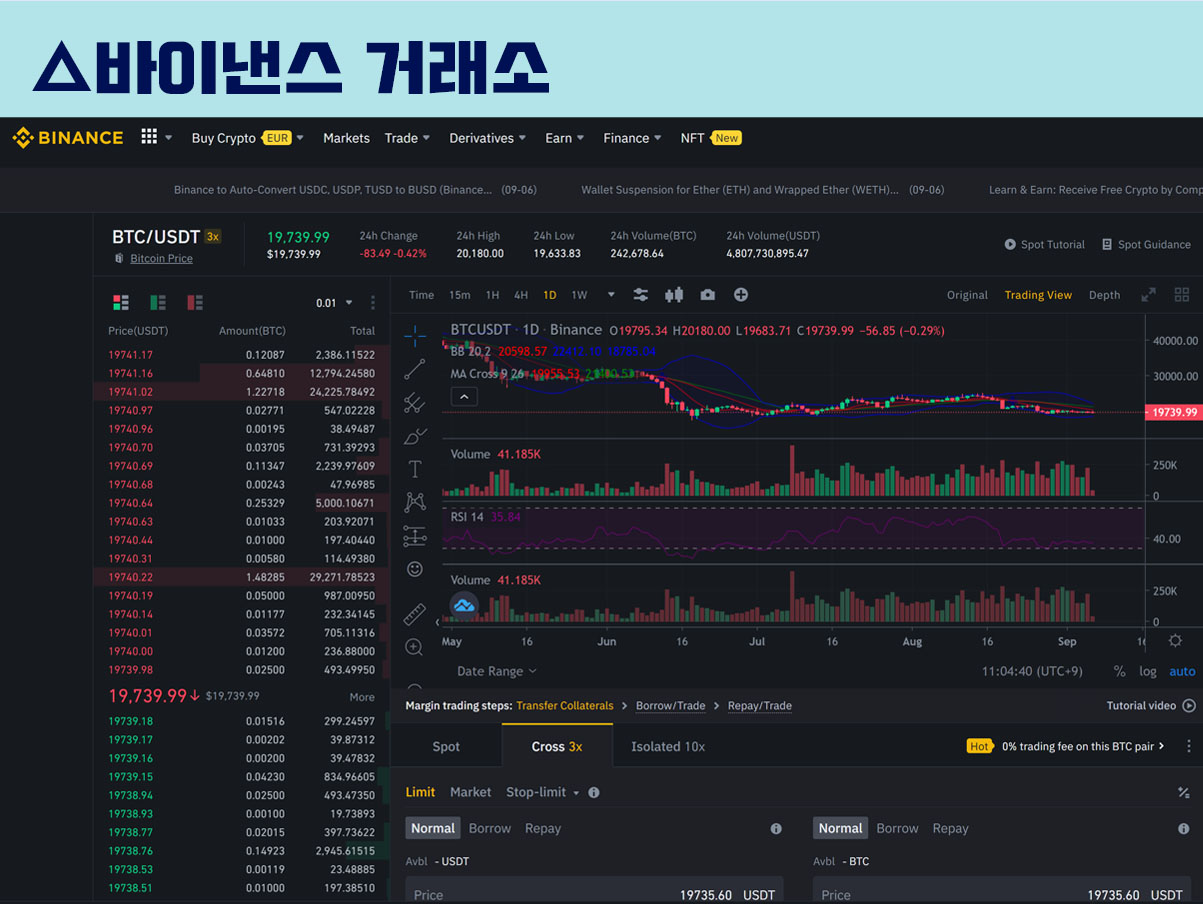Take a chart snapshot with camera icon

708,295
